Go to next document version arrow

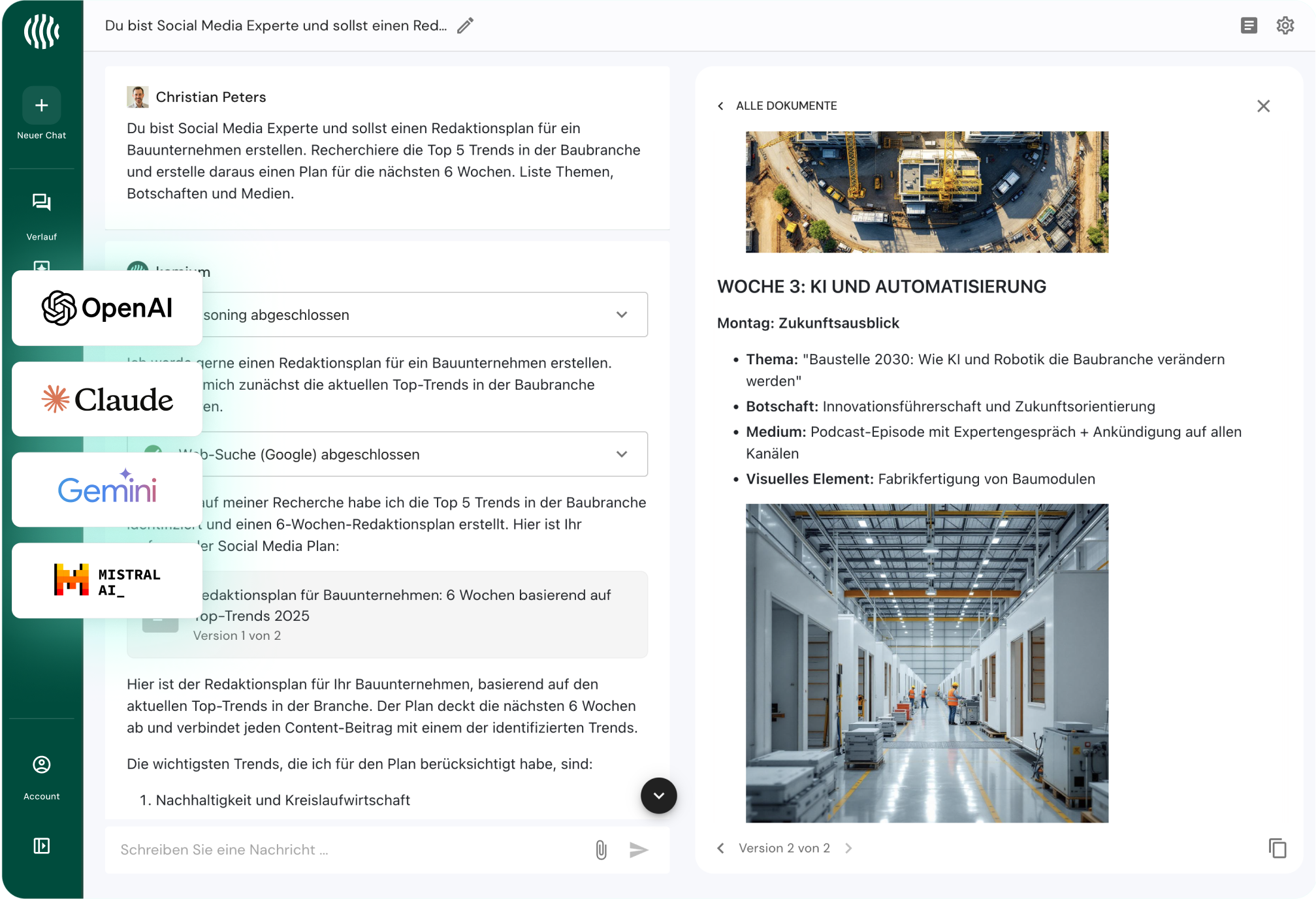[848, 848]
